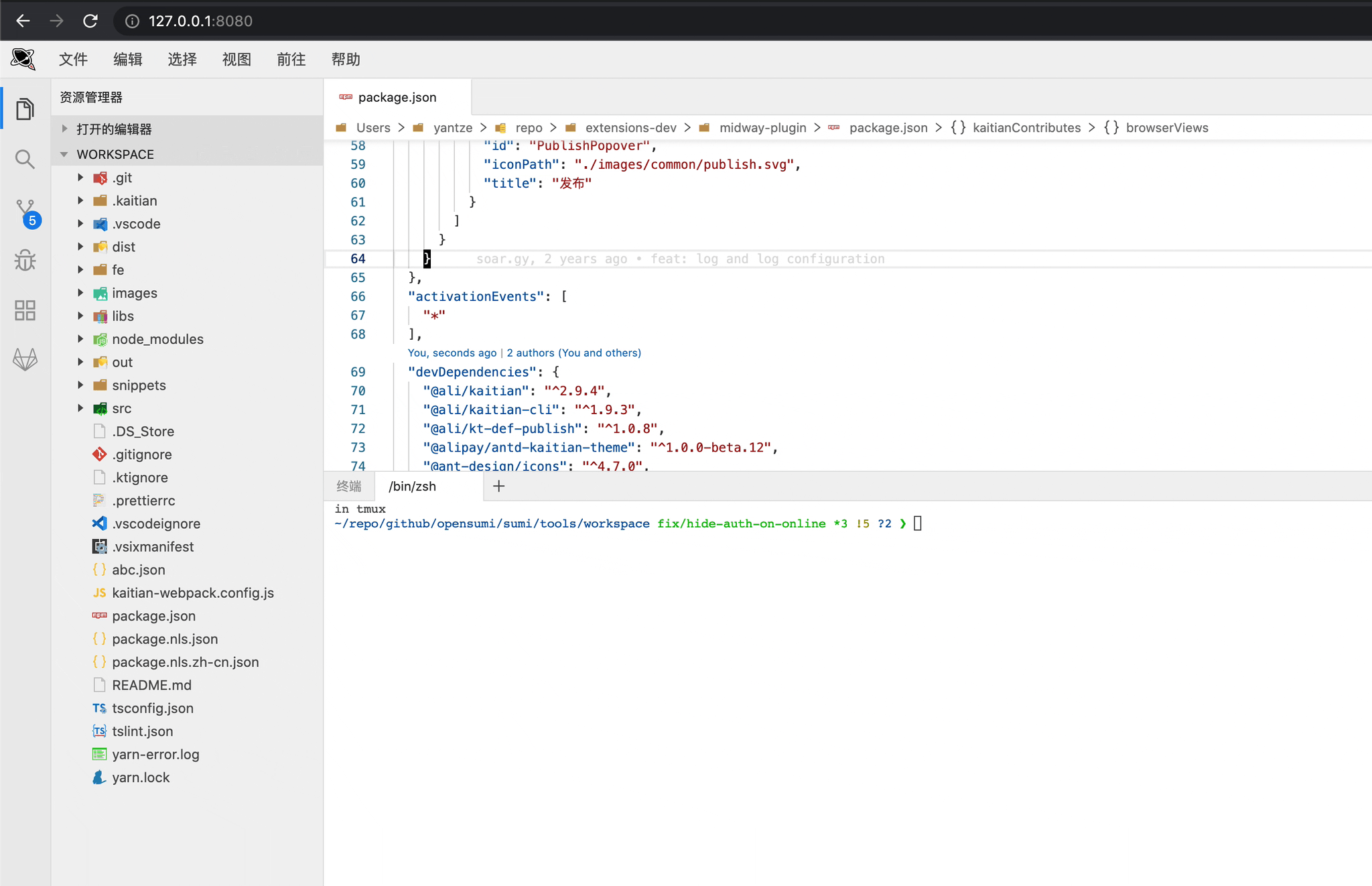Click the kaitianContributes breadcrumb
Image resolution: width=1372 pixels, height=886 pixels.
(1026, 128)
